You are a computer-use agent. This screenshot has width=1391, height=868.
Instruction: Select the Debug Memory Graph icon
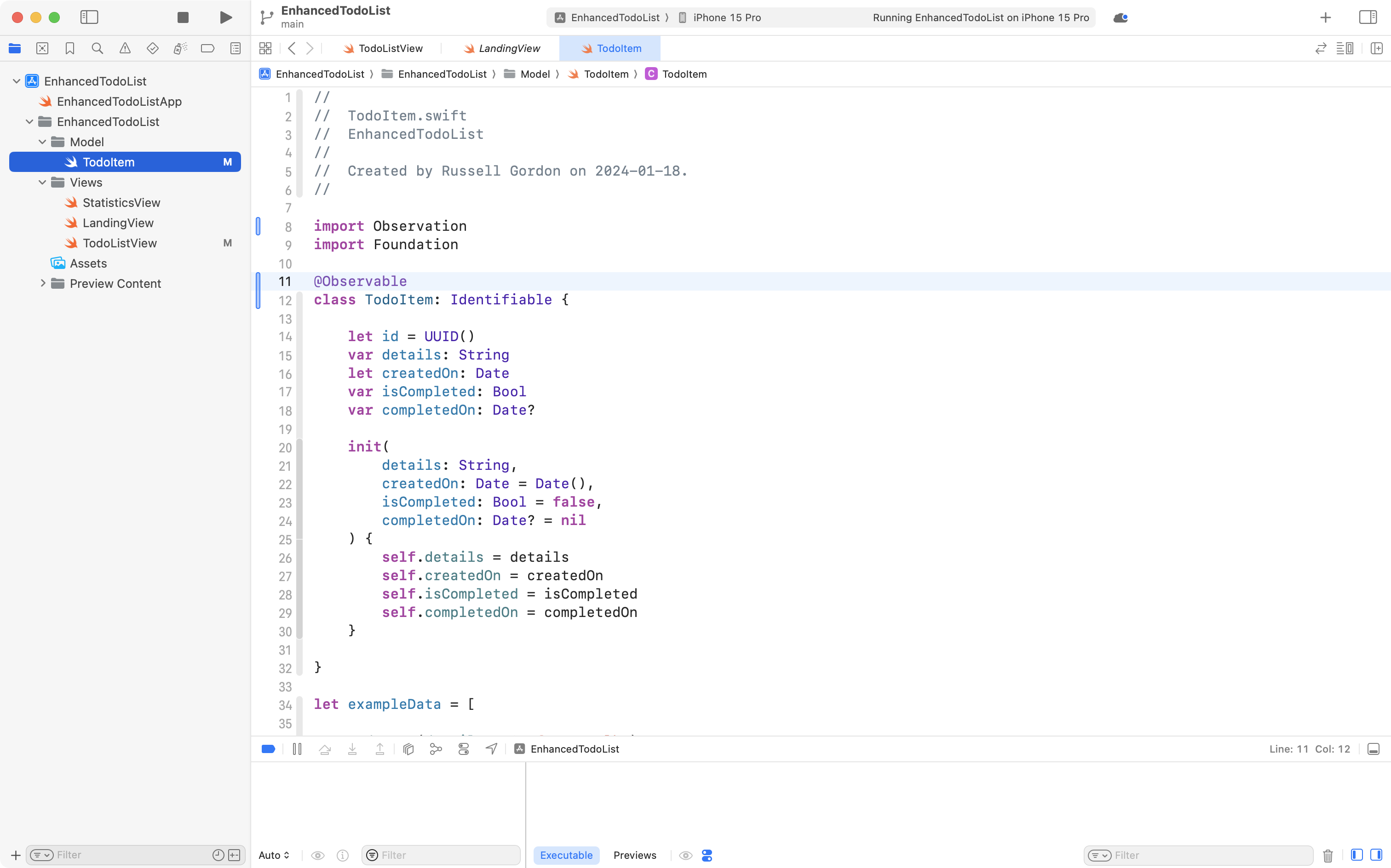pyautogui.click(x=435, y=748)
